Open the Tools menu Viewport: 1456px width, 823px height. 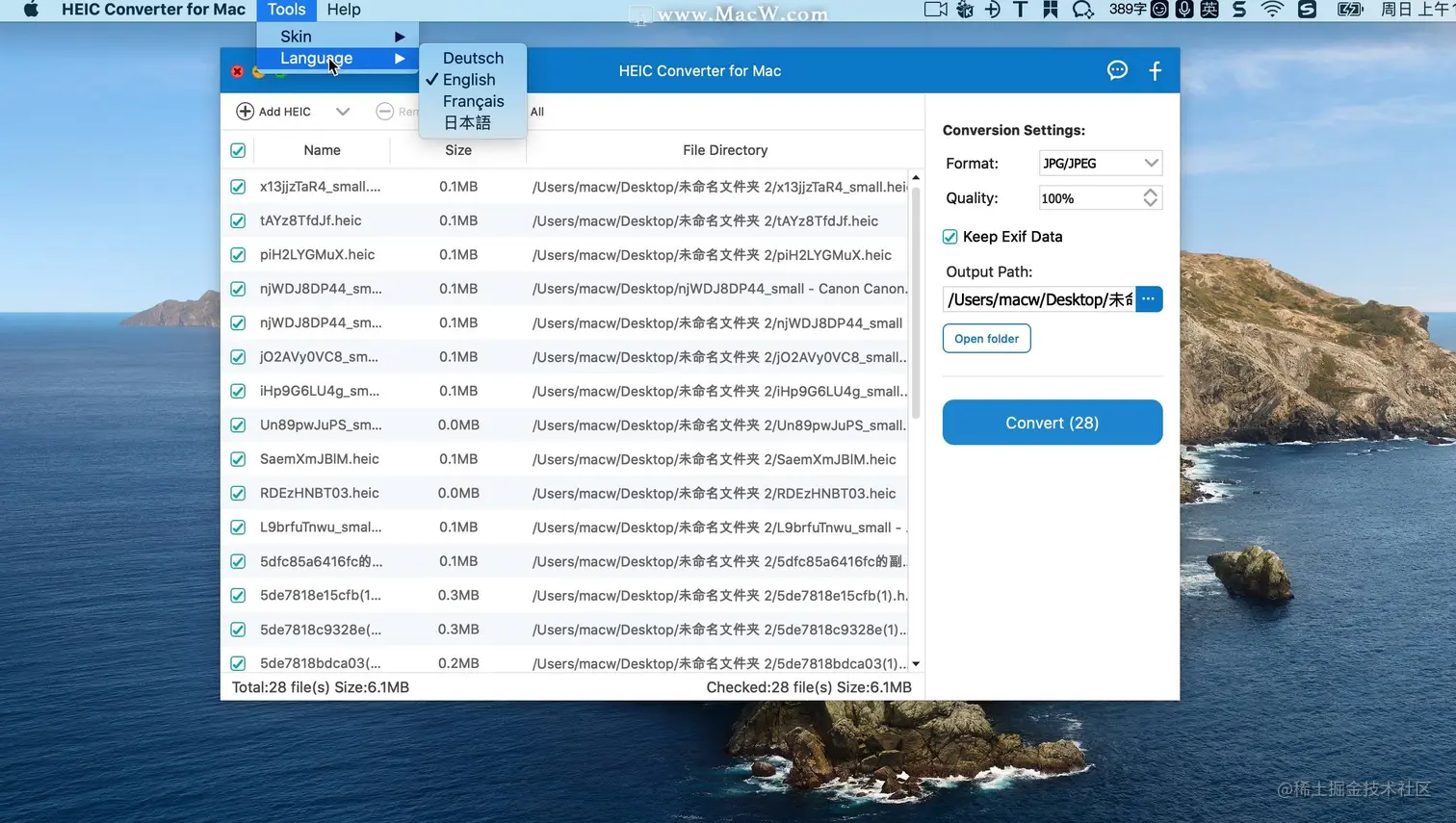[286, 10]
